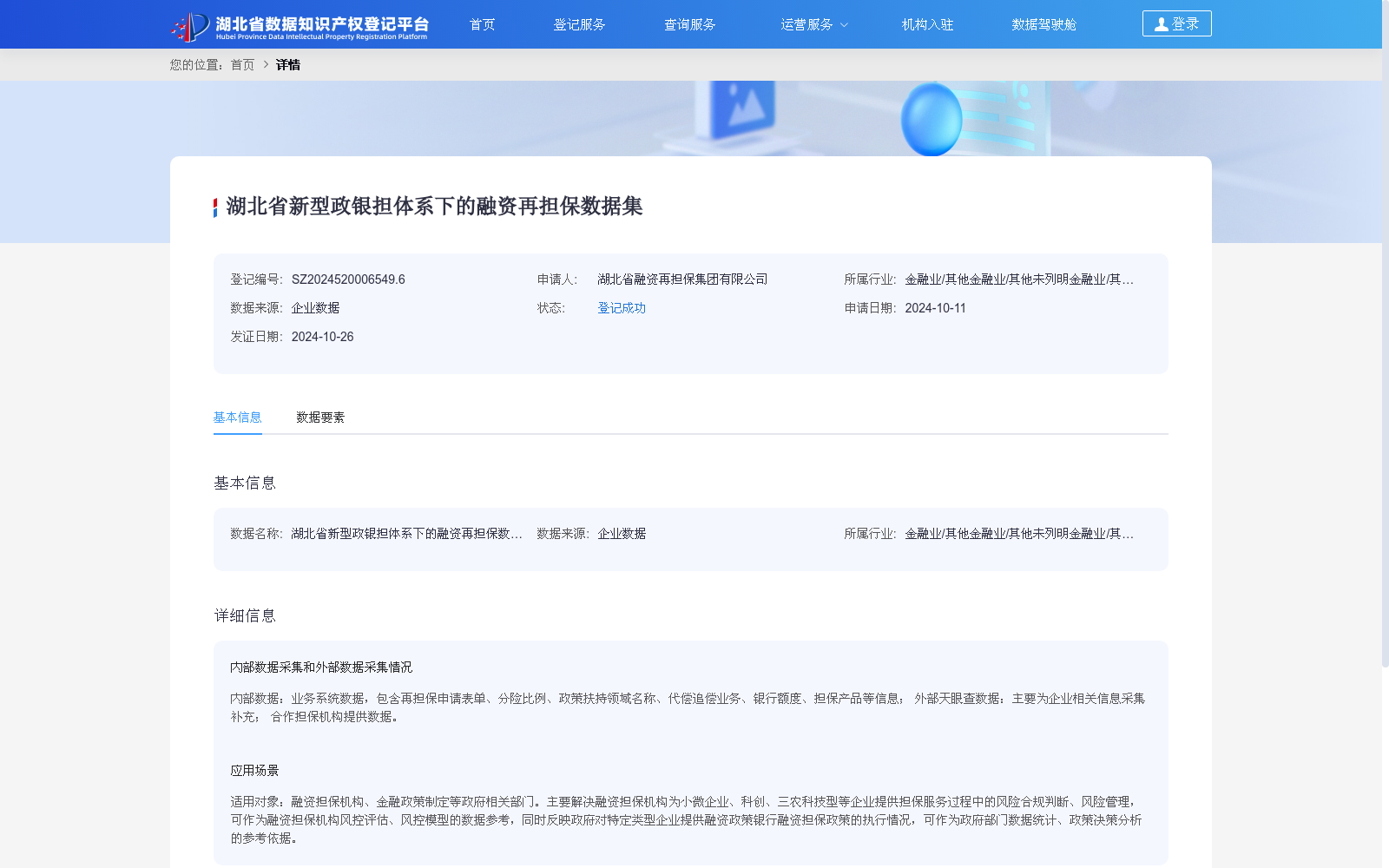Open the 首页 navigation menu
The width and height of the screenshot is (1389, 868).
(482, 24)
